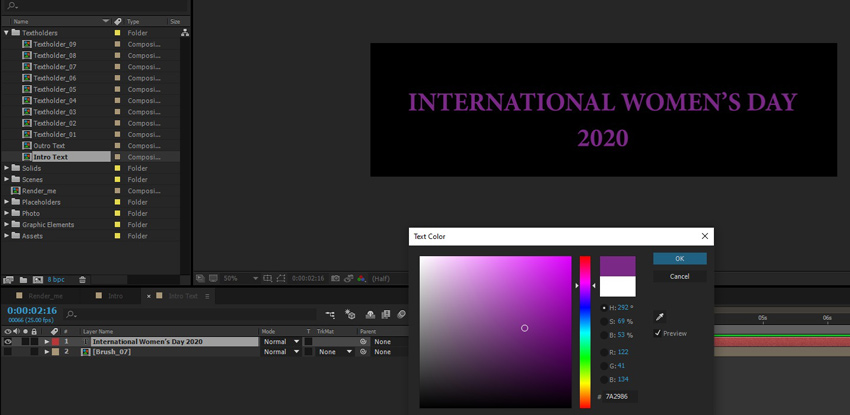Select the R red radio button
This screenshot has height=415, width=850.
(604, 352)
